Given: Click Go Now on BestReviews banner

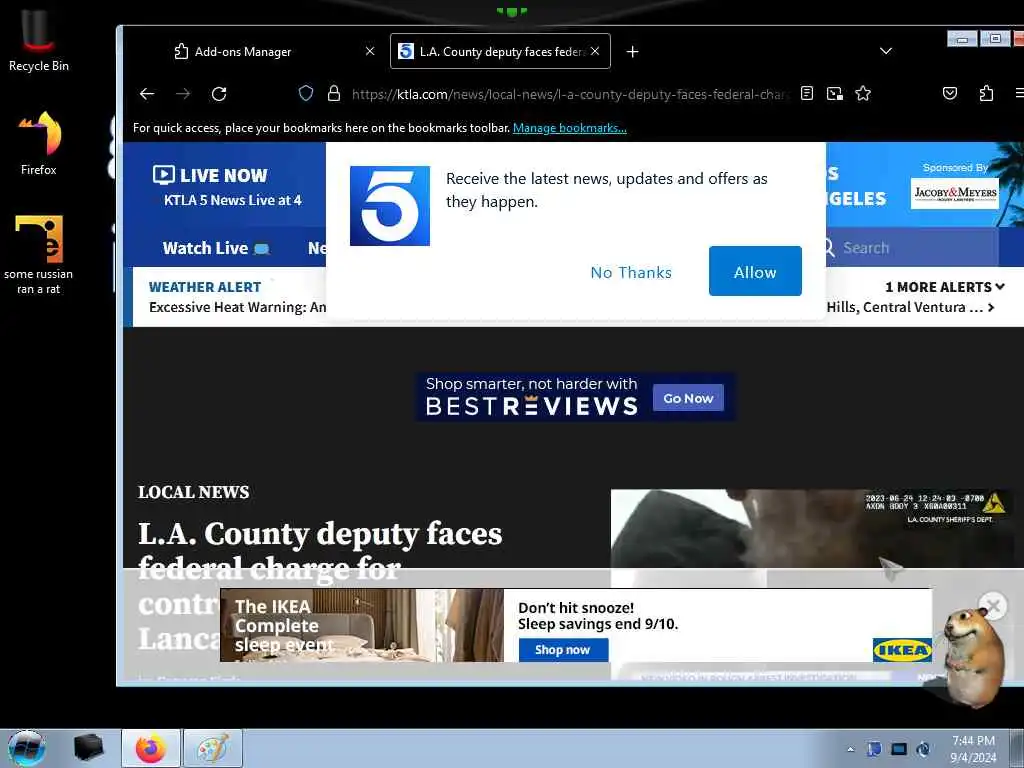Looking at the screenshot, I should [x=688, y=398].
